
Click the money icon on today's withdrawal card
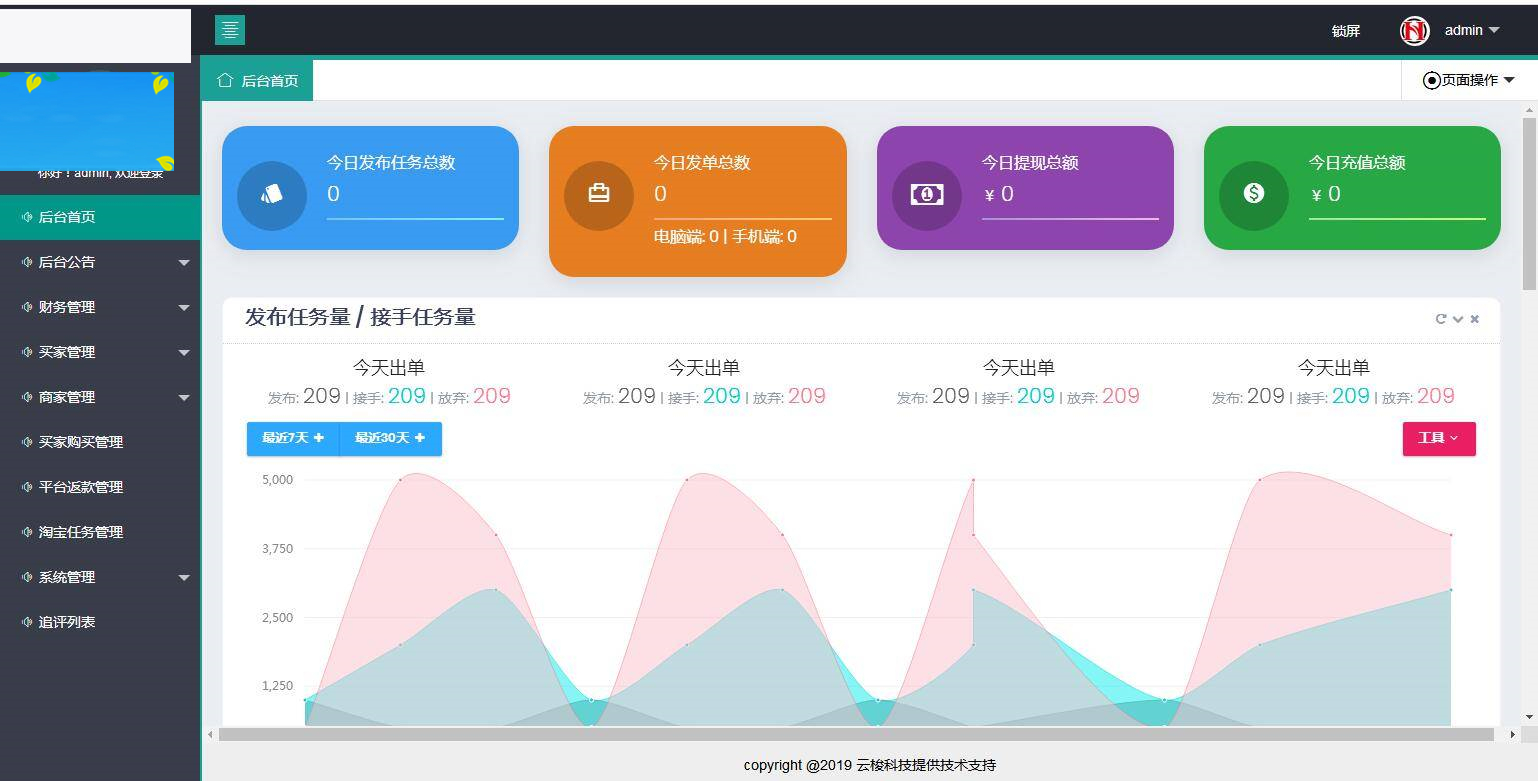tap(926, 196)
